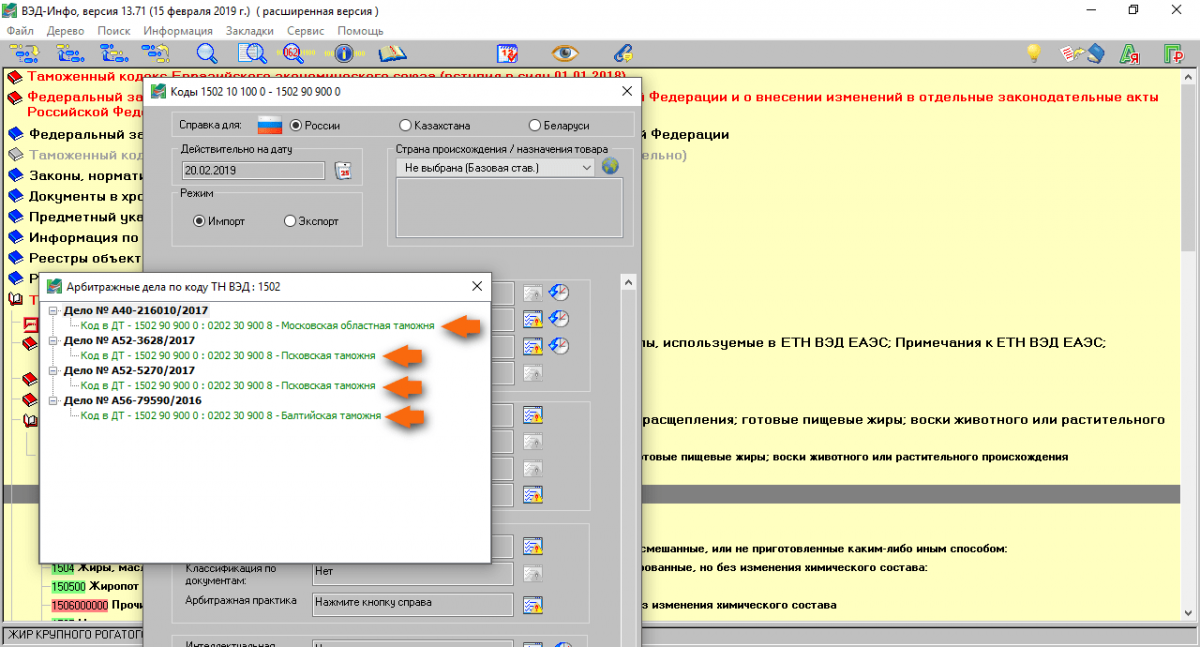This screenshot has width=1200, height=647.
Task: Open the Не выбрана (Базовая став.) country dropdown
Action: (496, 168)
